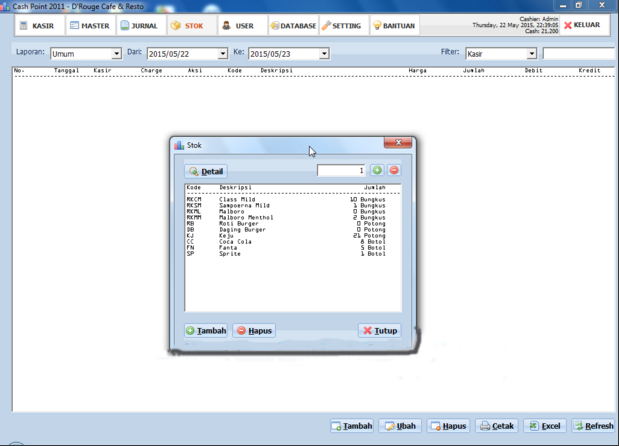Export with the Excel button
Viewport: 619px width, 446px height.
(545, 426)
